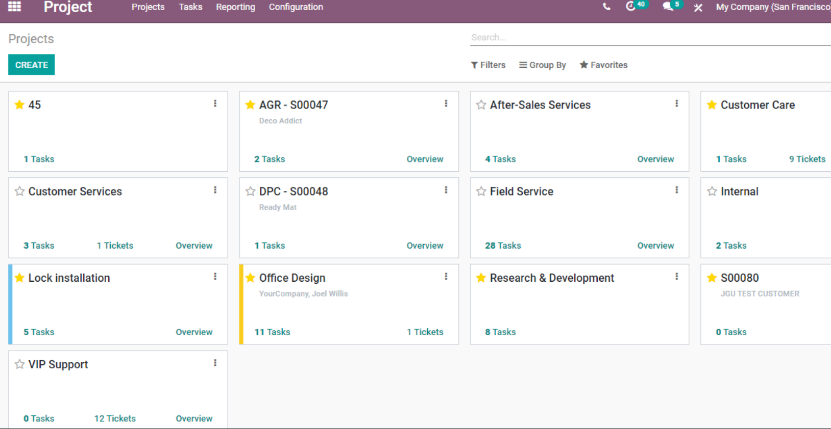Open 5 Tasks on Lock installation
The image size is (831, 429).
(39, 332)
